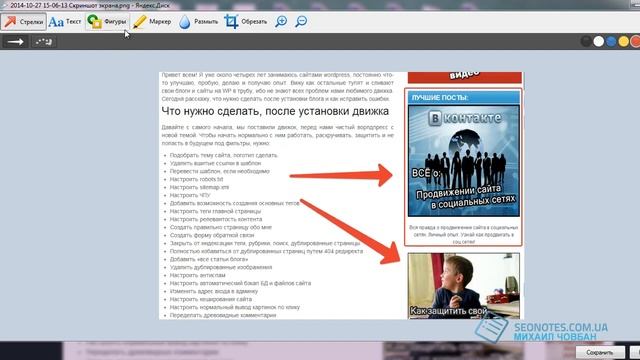Select the Текст text tool
The width and height of the screenshot is (640, 360).
pyautogui.click(x=65, y=22)
